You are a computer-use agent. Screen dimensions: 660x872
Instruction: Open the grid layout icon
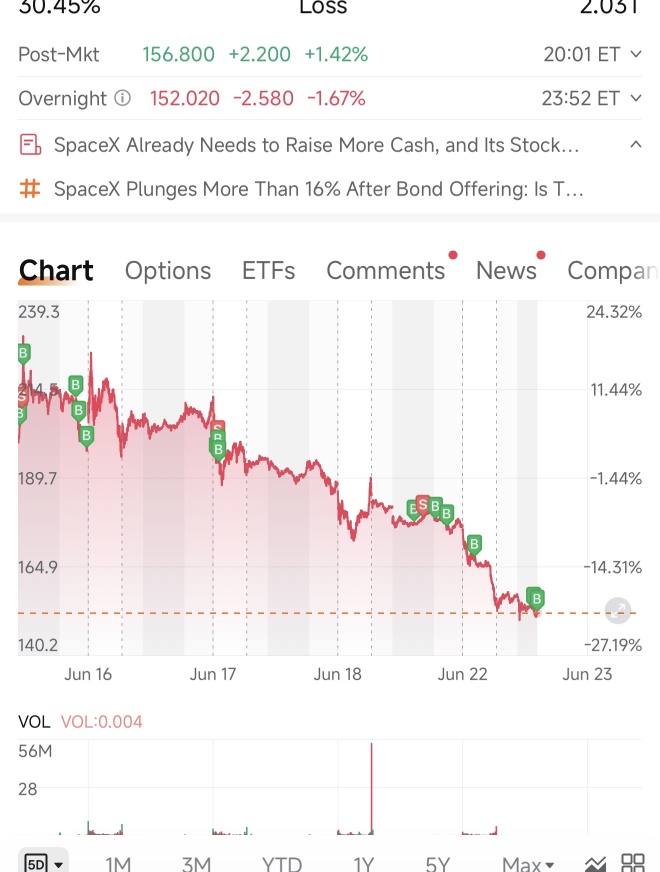click(633, 864)
